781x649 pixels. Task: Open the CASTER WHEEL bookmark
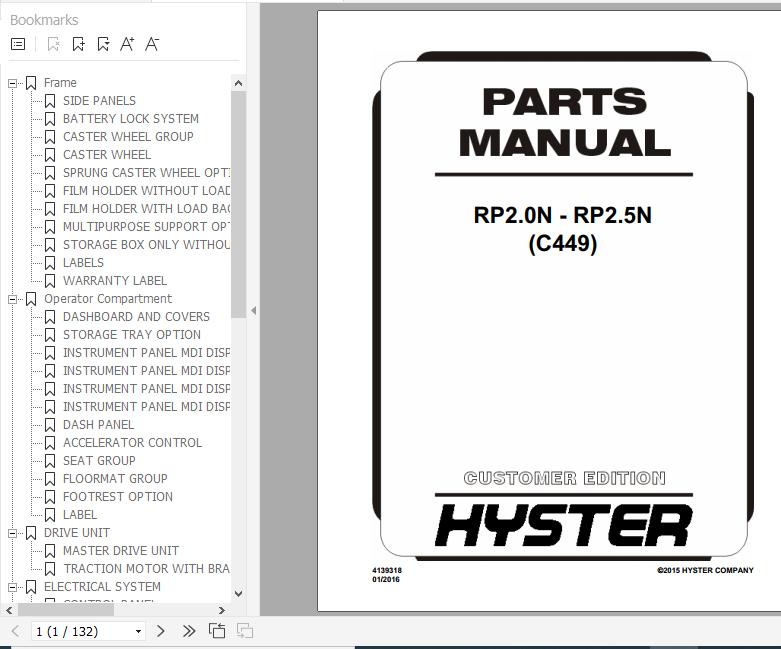(x=107, y=154)
